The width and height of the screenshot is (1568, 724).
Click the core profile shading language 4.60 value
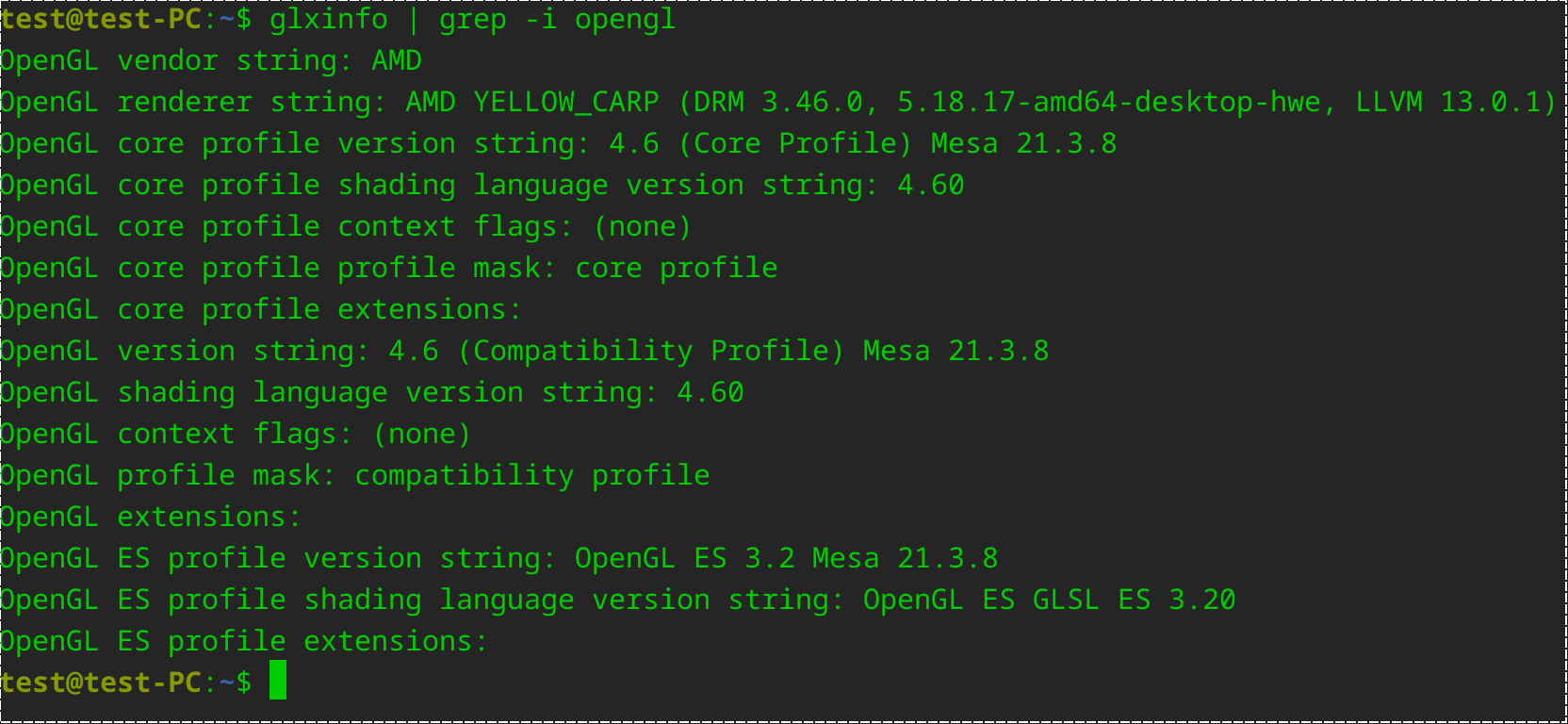931,185
